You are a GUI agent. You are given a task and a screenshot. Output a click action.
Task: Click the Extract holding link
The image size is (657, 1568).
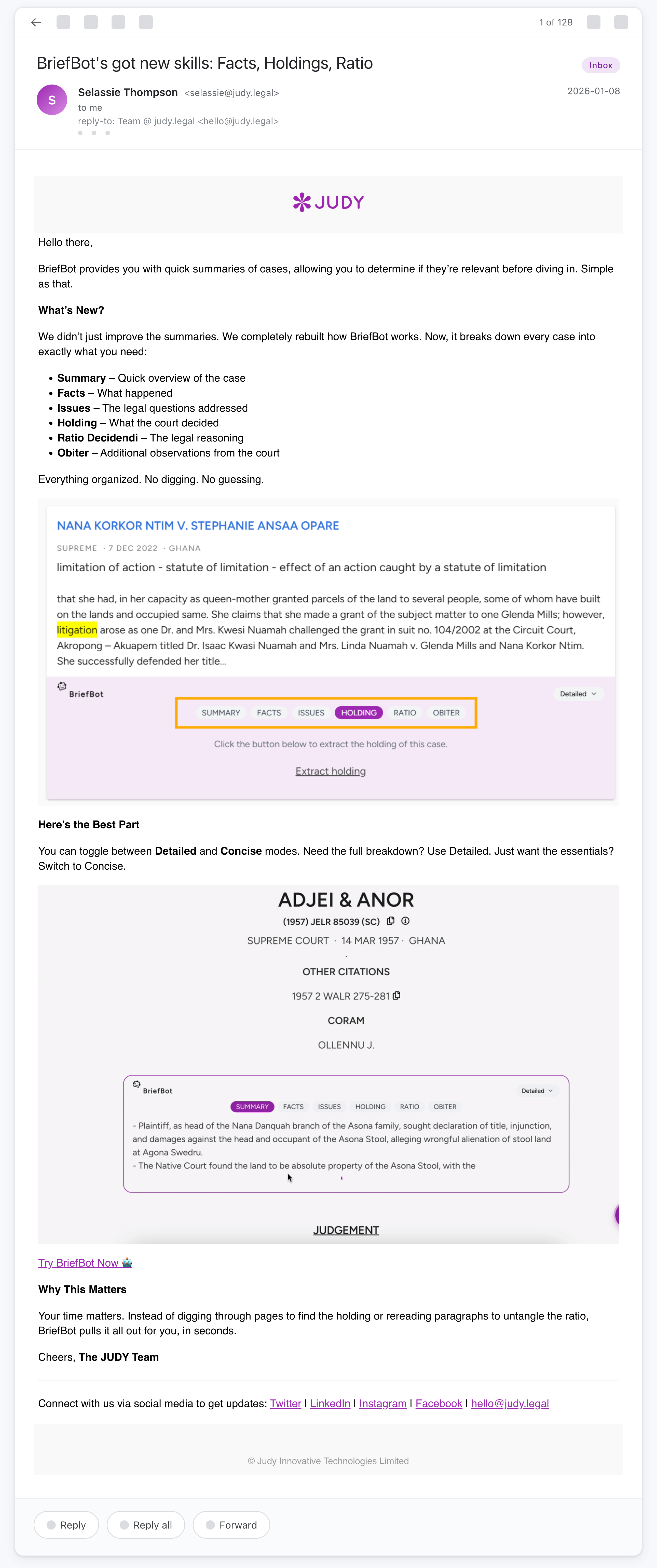tap(331, 771)
